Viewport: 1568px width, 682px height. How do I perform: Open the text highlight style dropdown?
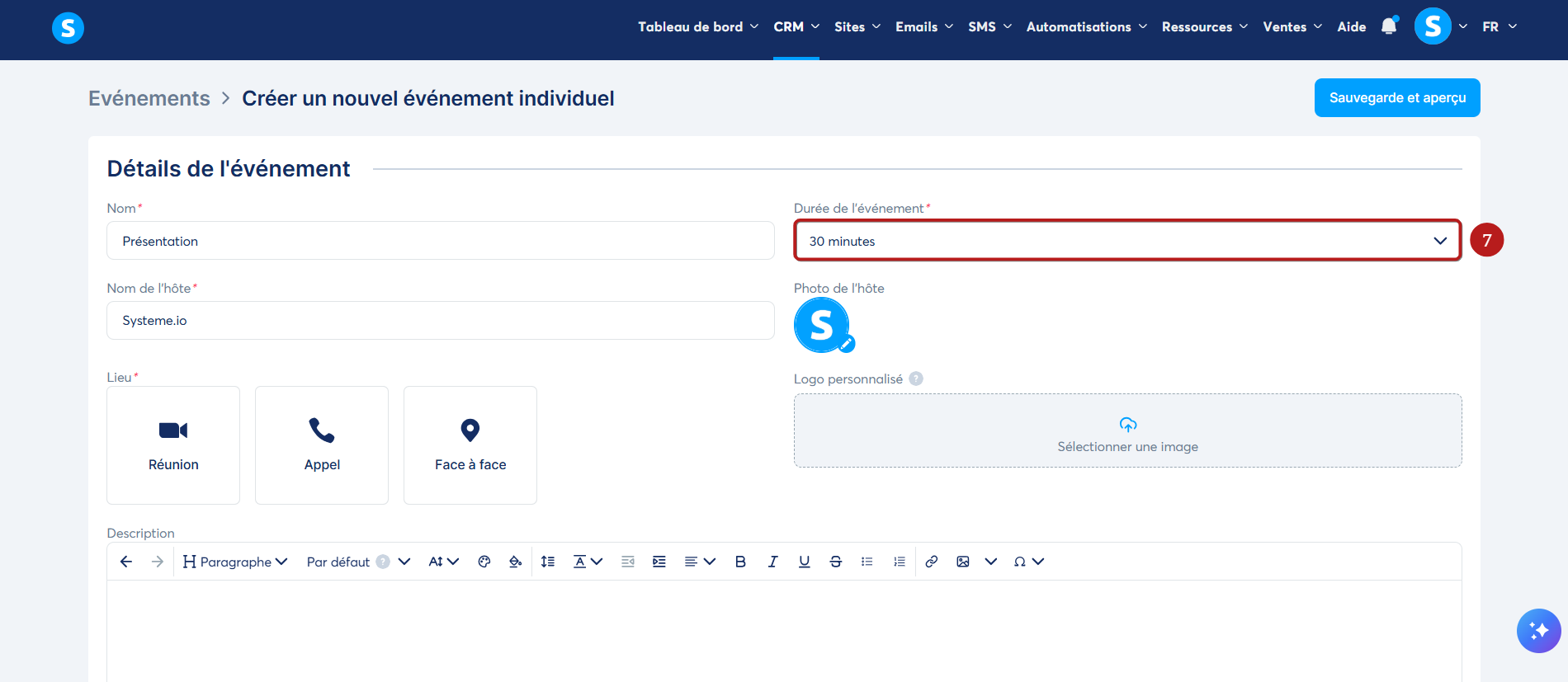(x=588, y=562)
